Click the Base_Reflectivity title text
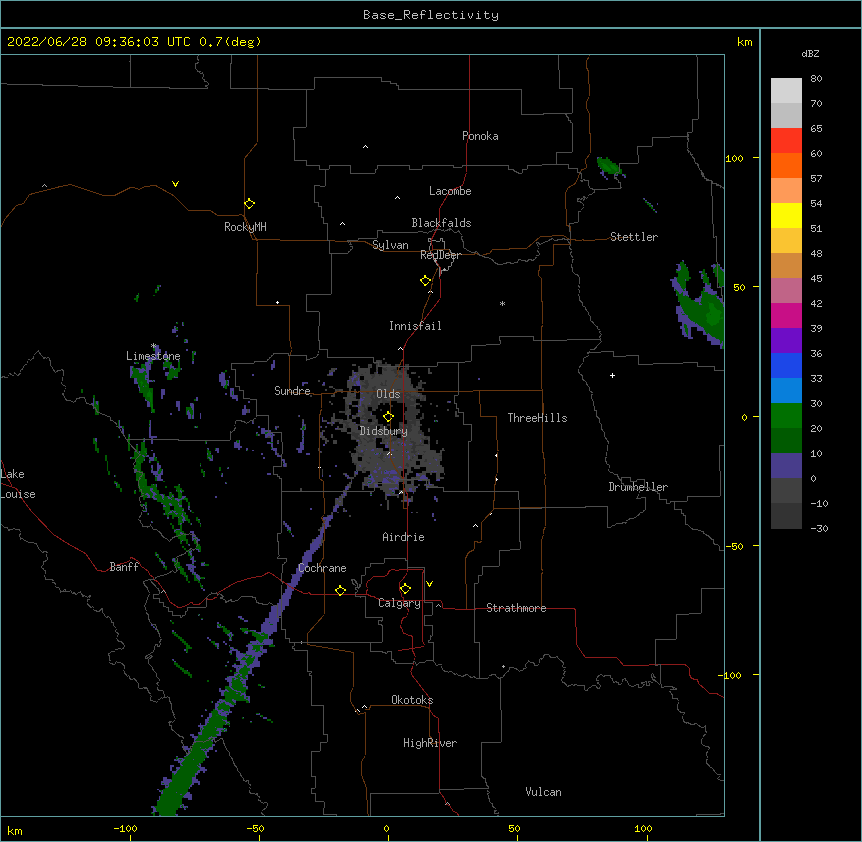Image resolution: width=862 pixels, height=842 pixels. point(431,15)
